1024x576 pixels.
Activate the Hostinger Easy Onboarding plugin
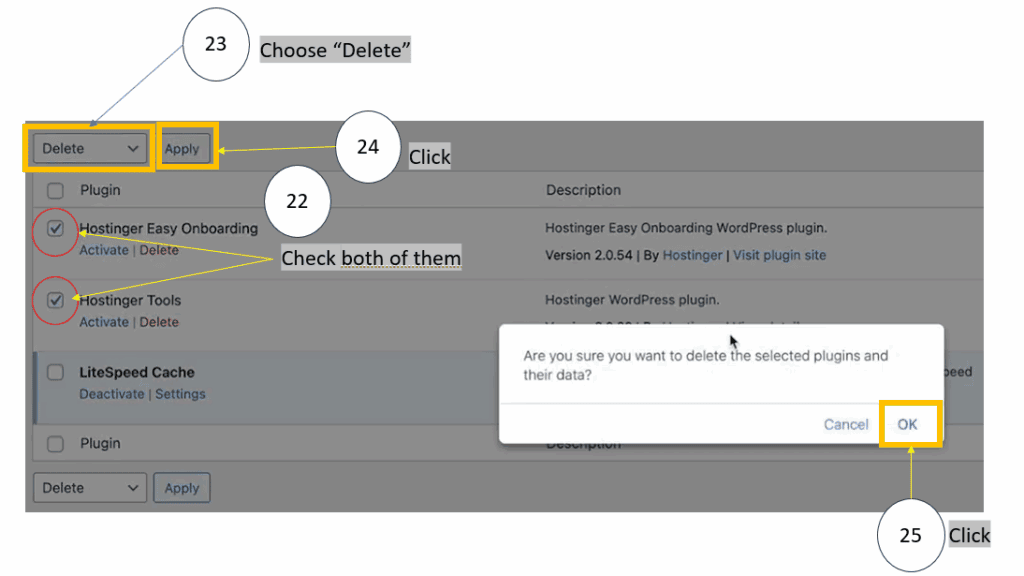coord(104,250)
